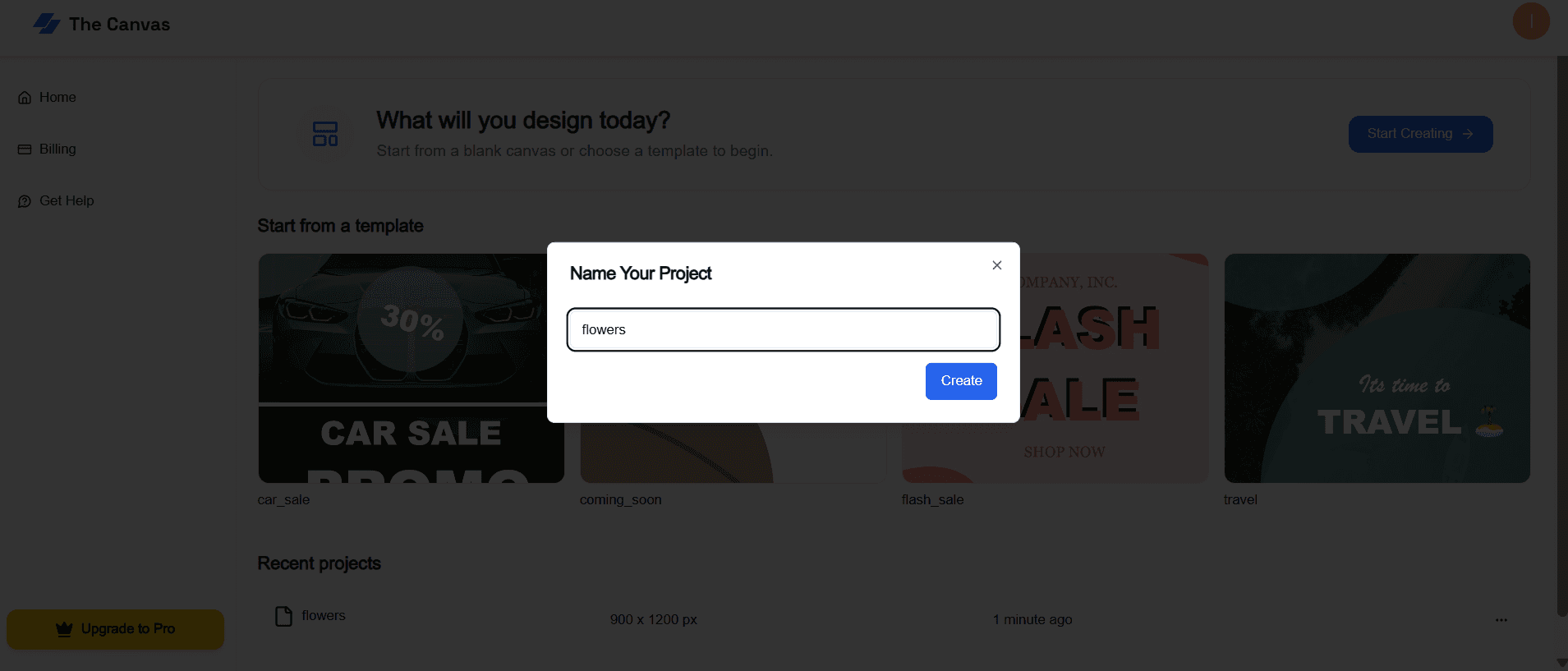
Task: Click the Create button
Action: (960, 381)
